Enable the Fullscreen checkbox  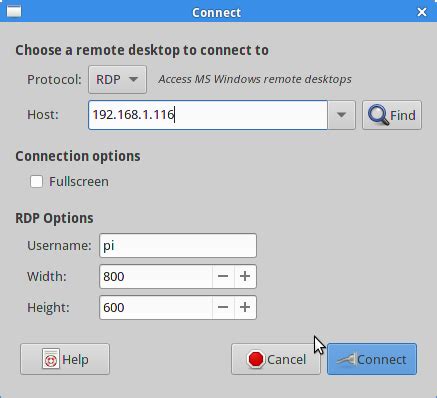[x=36, y=182]
